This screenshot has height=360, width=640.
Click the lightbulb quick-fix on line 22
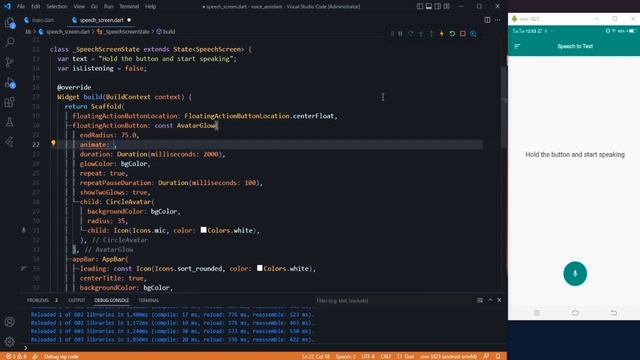pyautogui.click(x=53, y=143)
